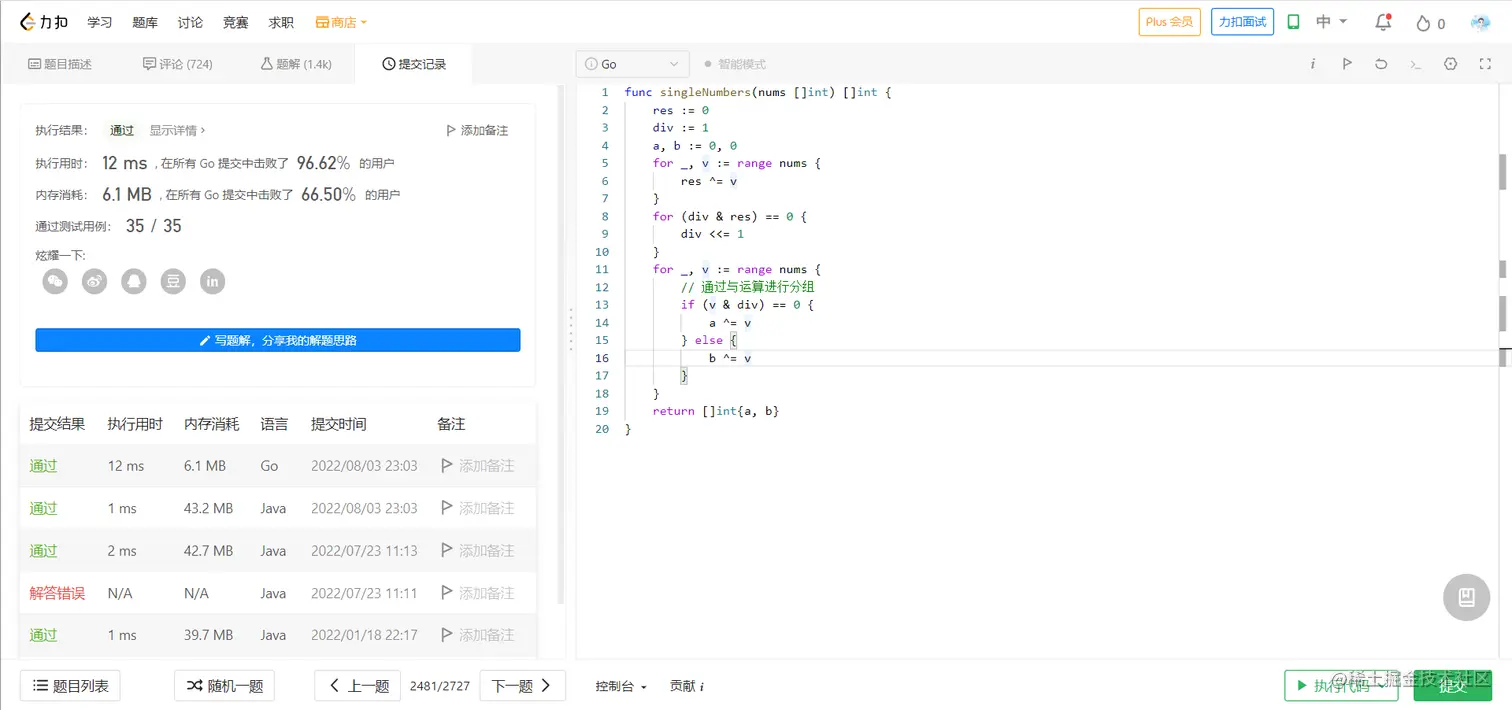Add note to the 39.7 MB Java submission
The width and height of the screenshot is (1512, 710).
coord(478,635)
